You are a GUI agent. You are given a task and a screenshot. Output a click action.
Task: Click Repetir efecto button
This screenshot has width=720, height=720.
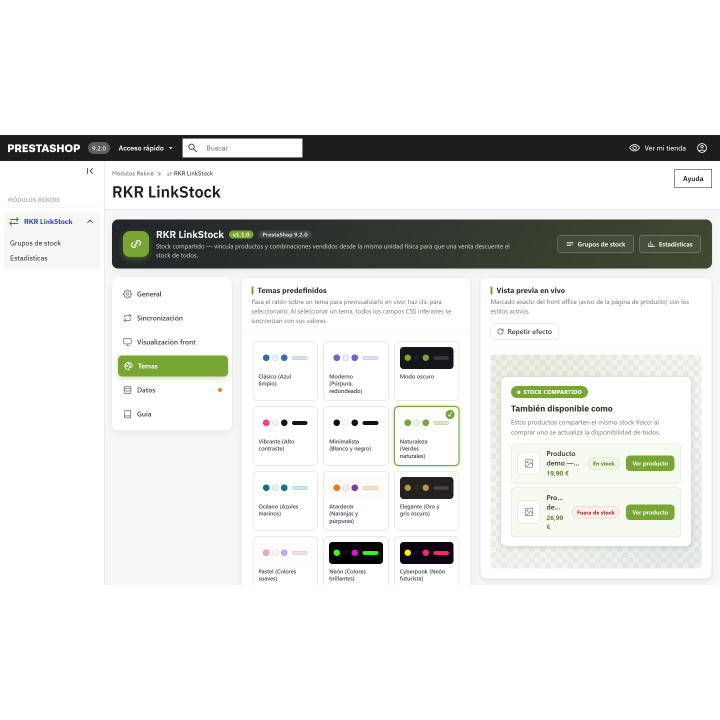coord(524,332)
